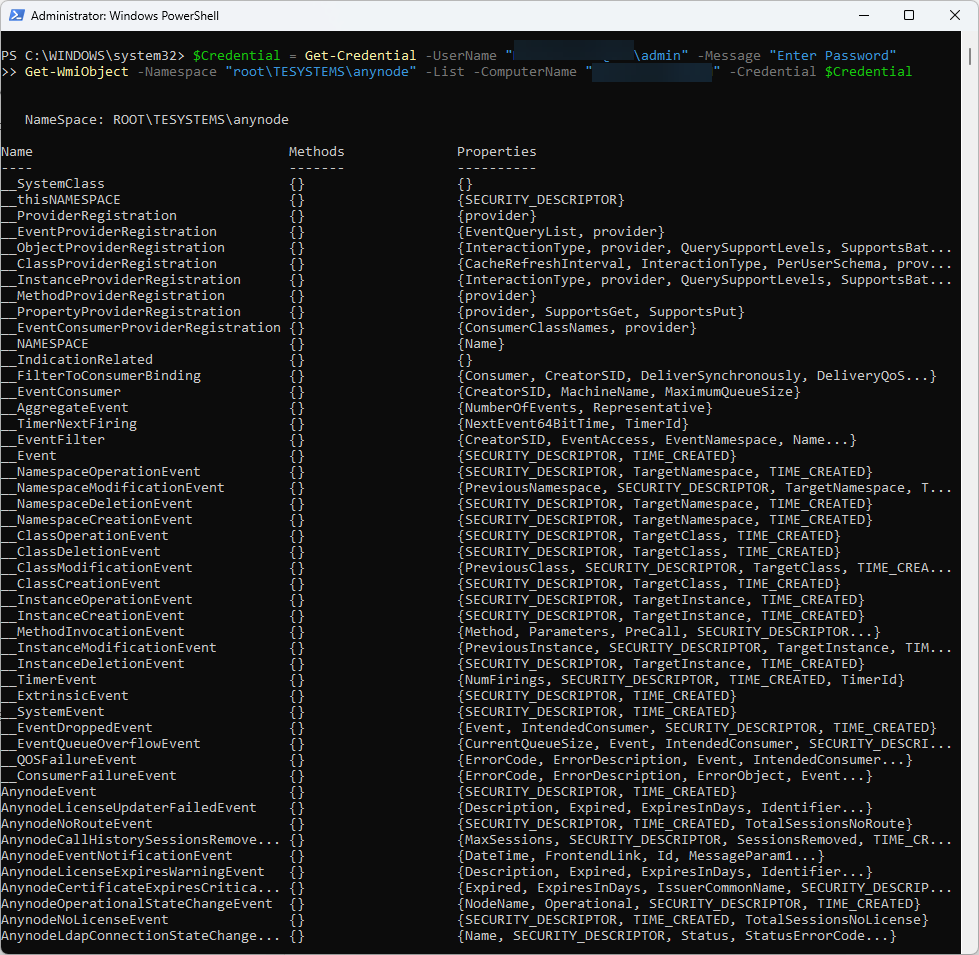Screen dimensions: 979x955
Task: Click the Methods column header
Action: (x=316, y=151)
